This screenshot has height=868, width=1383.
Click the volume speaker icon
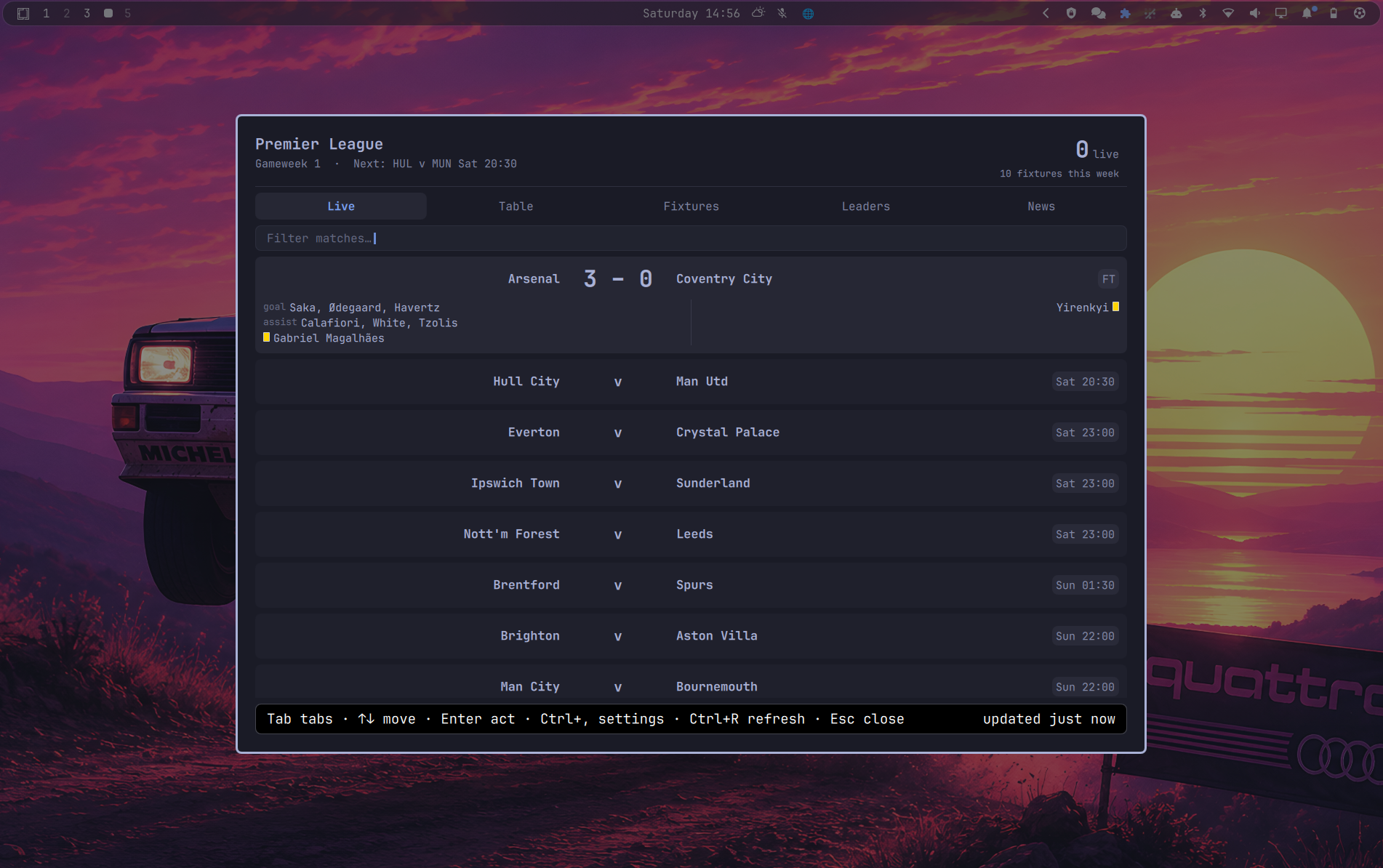[x=1255, y=13]
